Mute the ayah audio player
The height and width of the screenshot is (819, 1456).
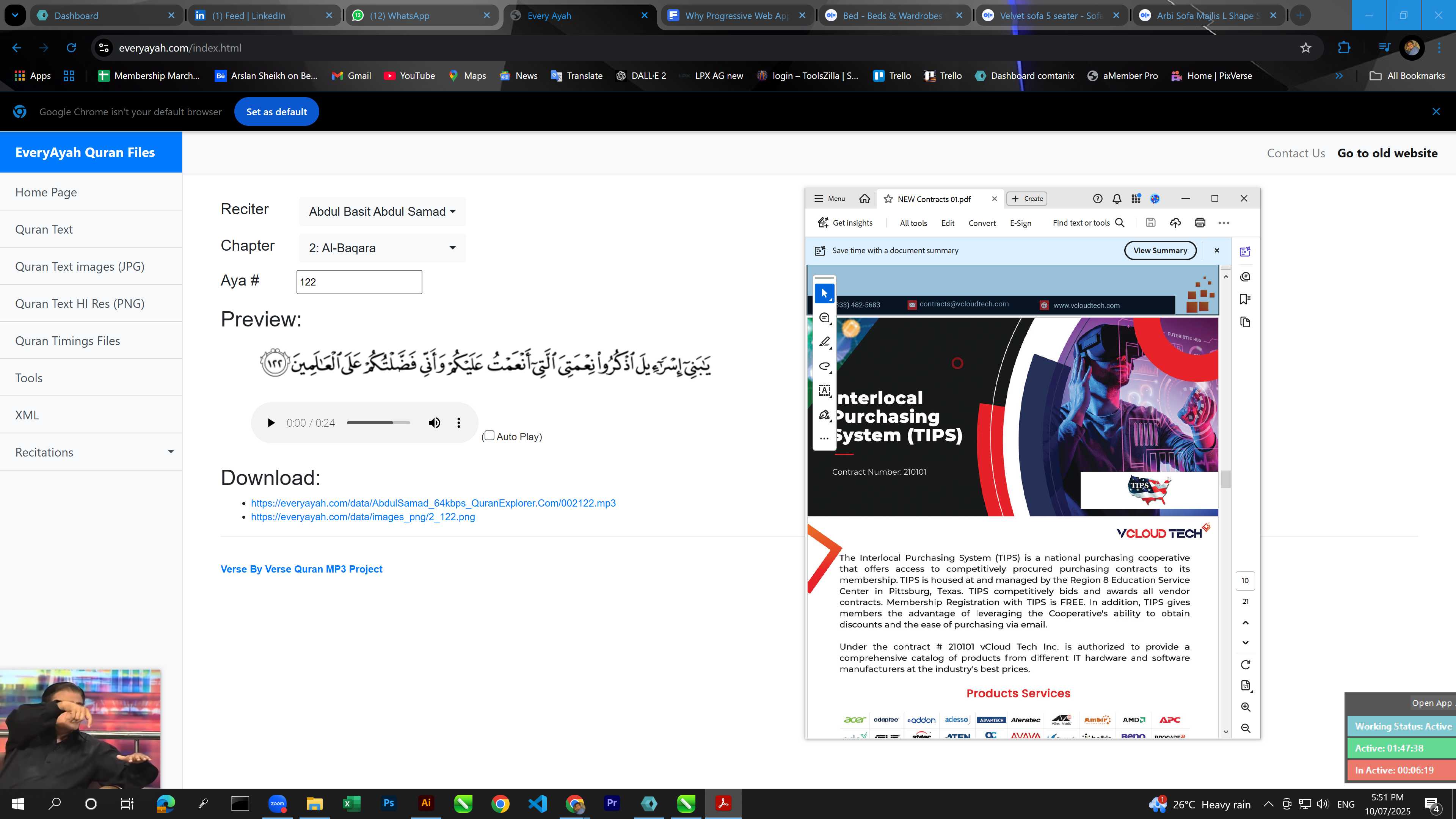434,423
